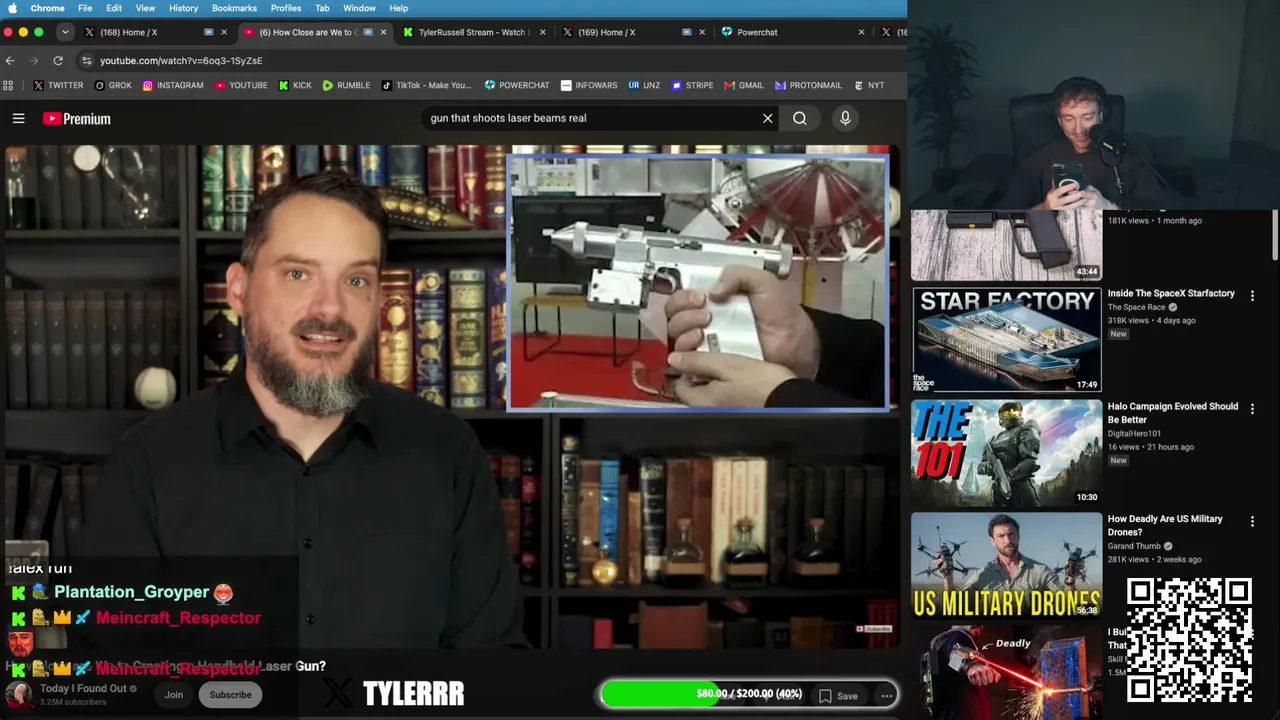Image resolution: width=1280 pixels, height=720 pixels.
Task: Open the Window menu
Action: (x=359, y=8)
